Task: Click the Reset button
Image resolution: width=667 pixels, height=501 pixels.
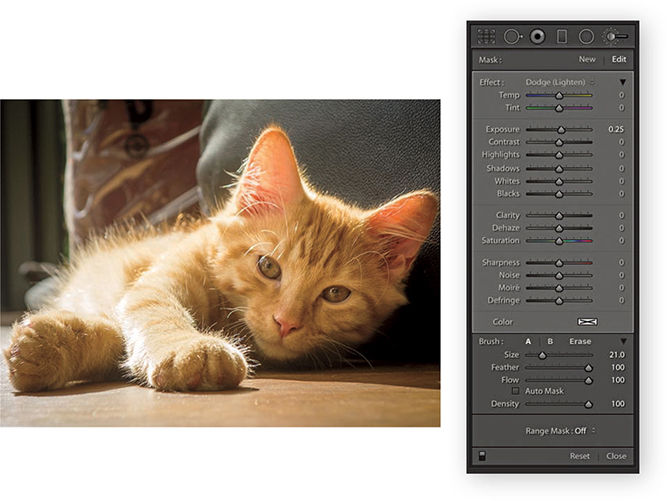Action: 580,456
